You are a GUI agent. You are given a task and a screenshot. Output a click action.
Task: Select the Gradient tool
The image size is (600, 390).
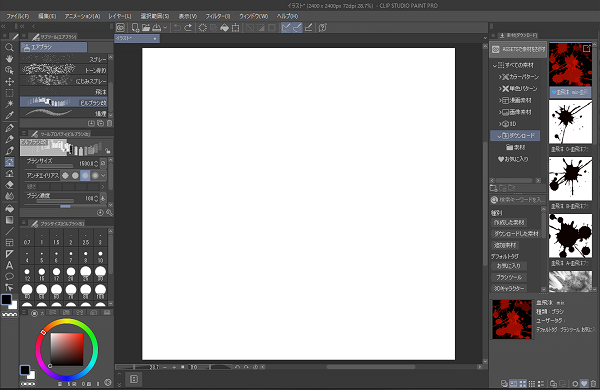9,220
